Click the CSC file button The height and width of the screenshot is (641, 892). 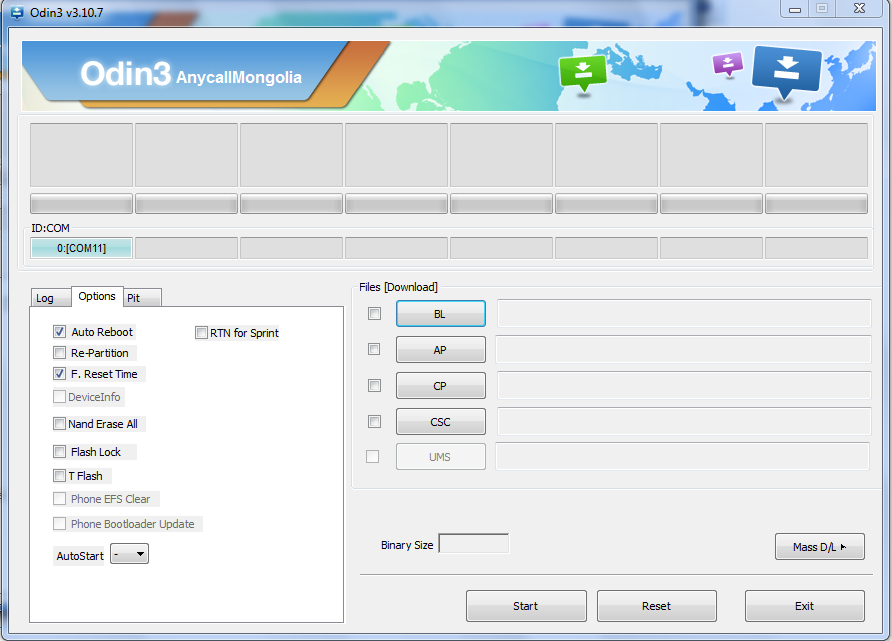(x=441, y=422)
